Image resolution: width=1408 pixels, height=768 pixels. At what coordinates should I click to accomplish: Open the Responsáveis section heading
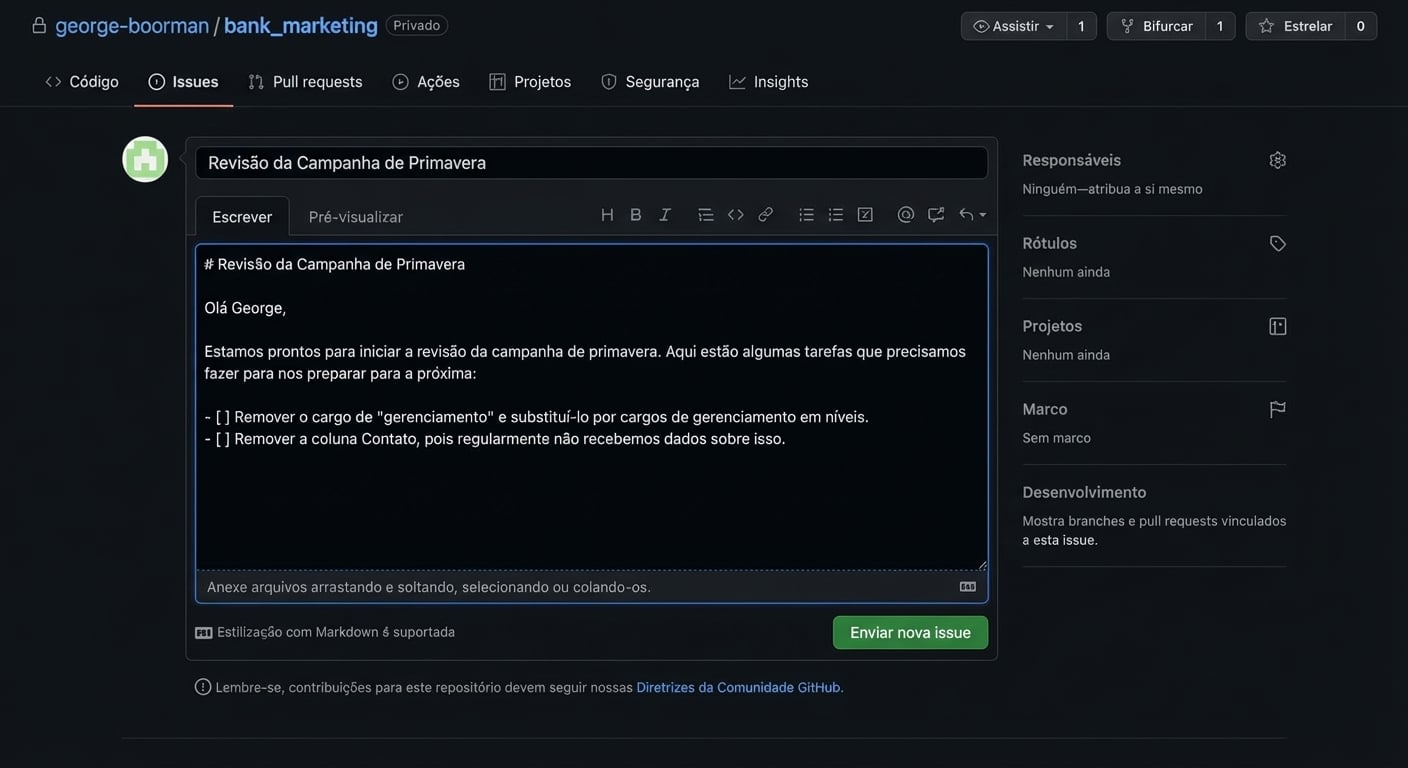[x=1072, y=160]
